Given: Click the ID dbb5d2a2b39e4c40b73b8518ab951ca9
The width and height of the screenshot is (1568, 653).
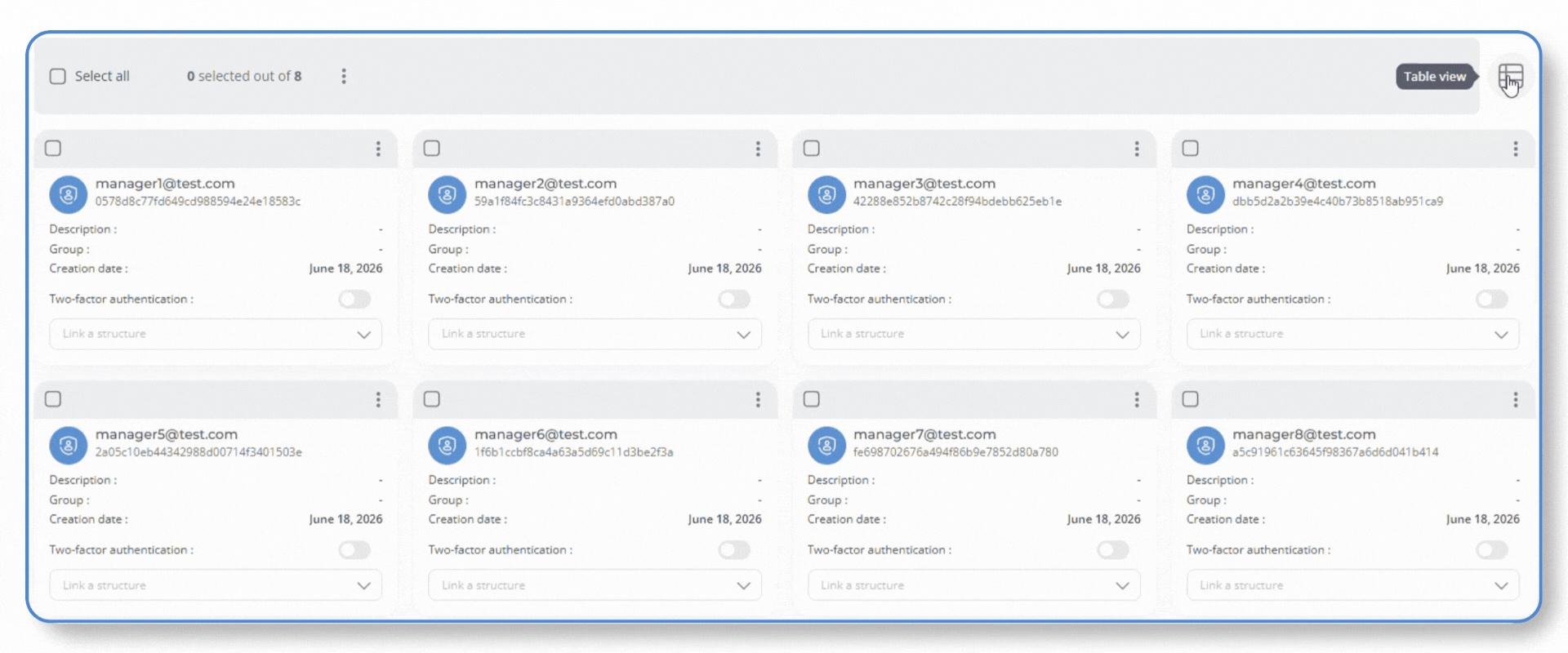Looking at the screenshot, I should coord(1338,202).
